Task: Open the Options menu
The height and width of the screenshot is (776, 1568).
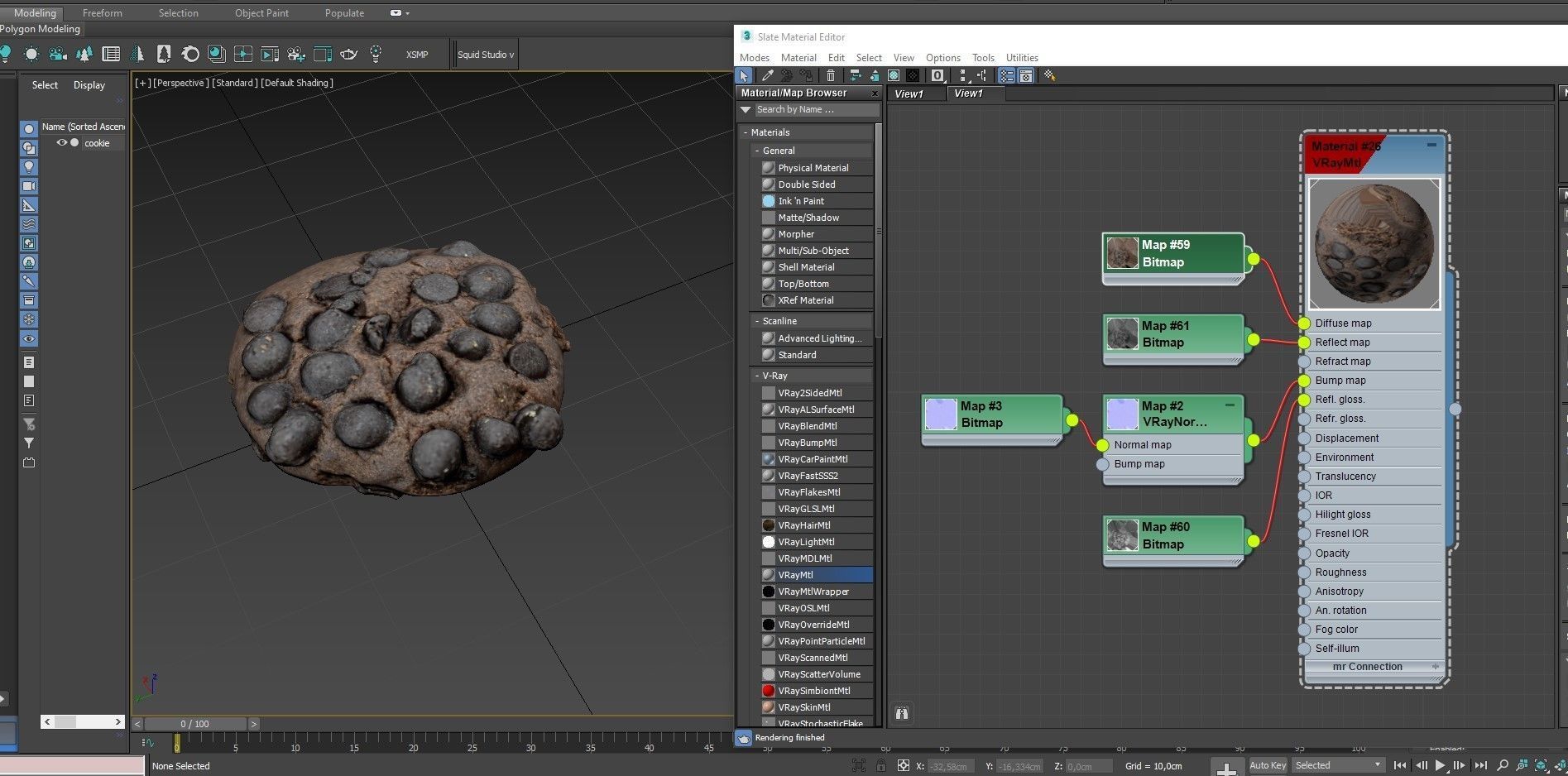Action: click(942, 58)
